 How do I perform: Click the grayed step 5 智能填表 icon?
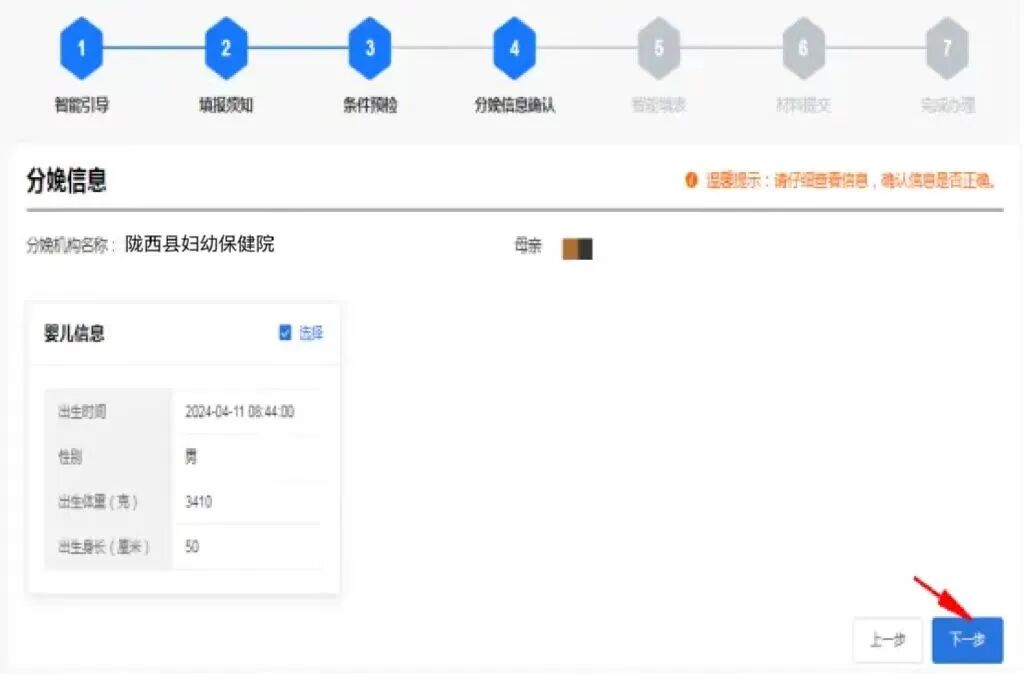coord(657,46)
